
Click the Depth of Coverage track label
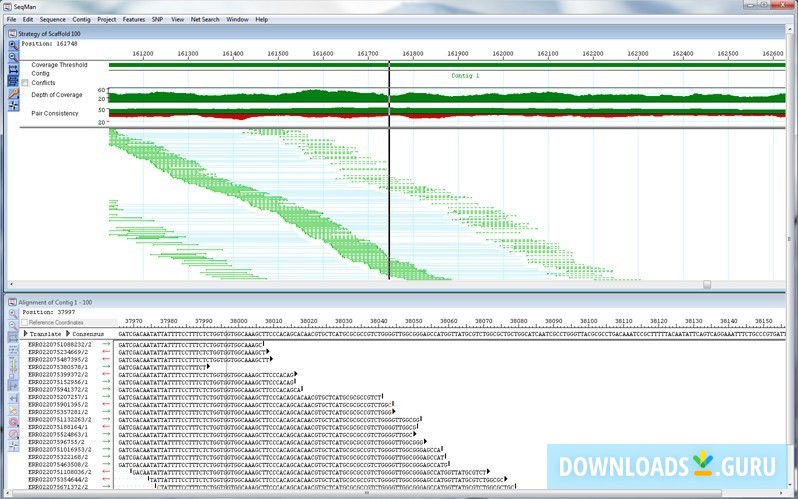pos(57,95)
